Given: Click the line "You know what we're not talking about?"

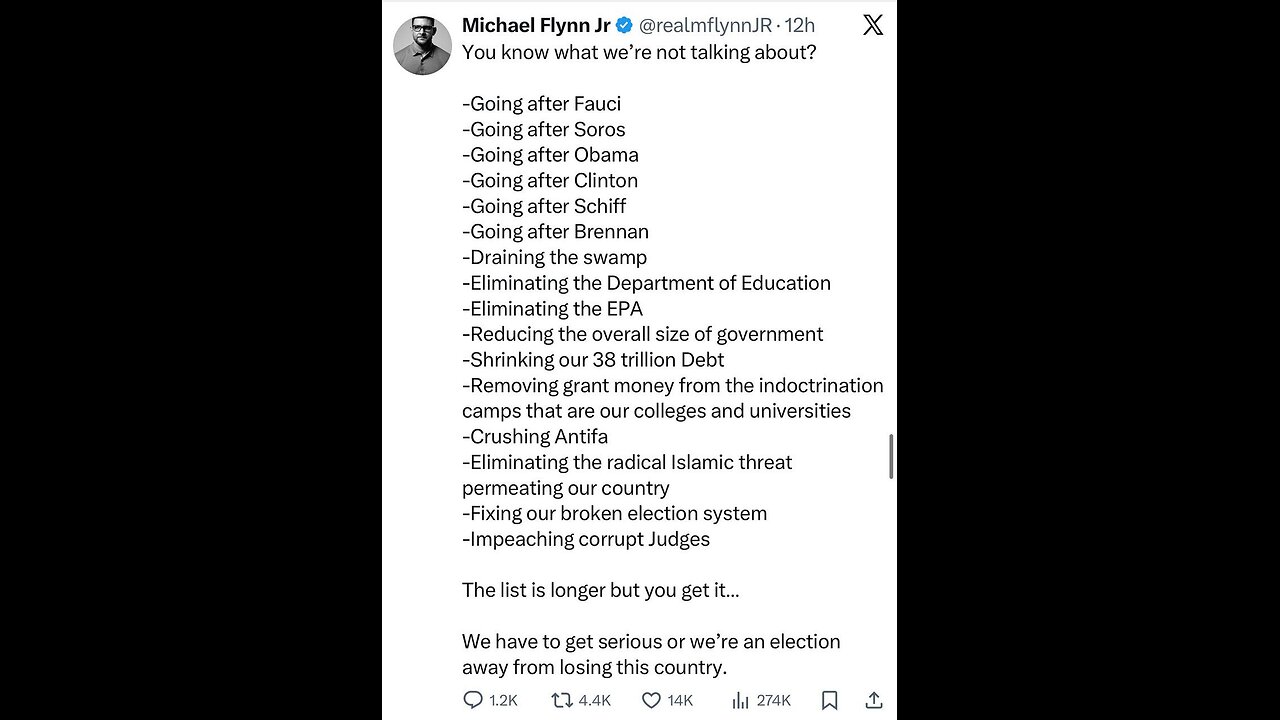Looking at the screenshot, I should [639, 52].
